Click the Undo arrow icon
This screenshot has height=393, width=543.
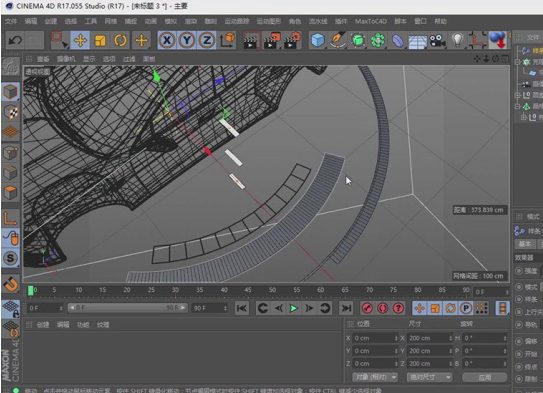15,40
